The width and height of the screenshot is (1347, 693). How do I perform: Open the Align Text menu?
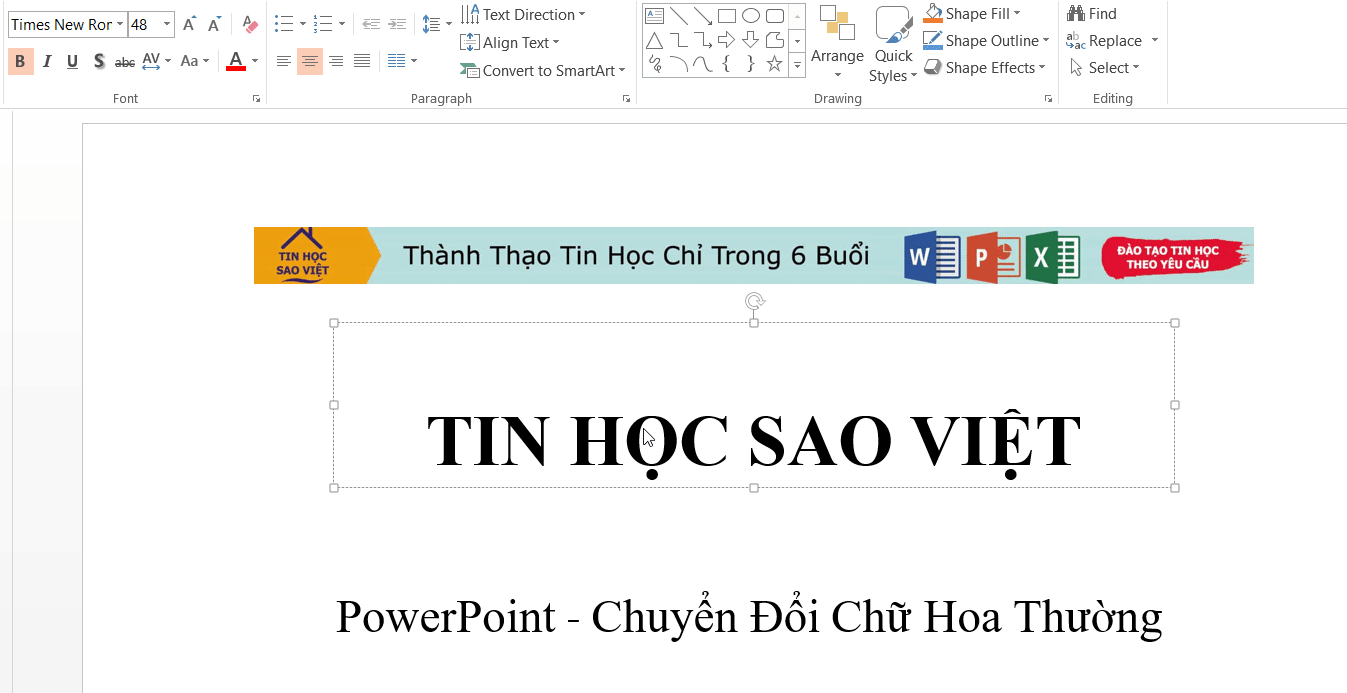(x=510, y=42)
